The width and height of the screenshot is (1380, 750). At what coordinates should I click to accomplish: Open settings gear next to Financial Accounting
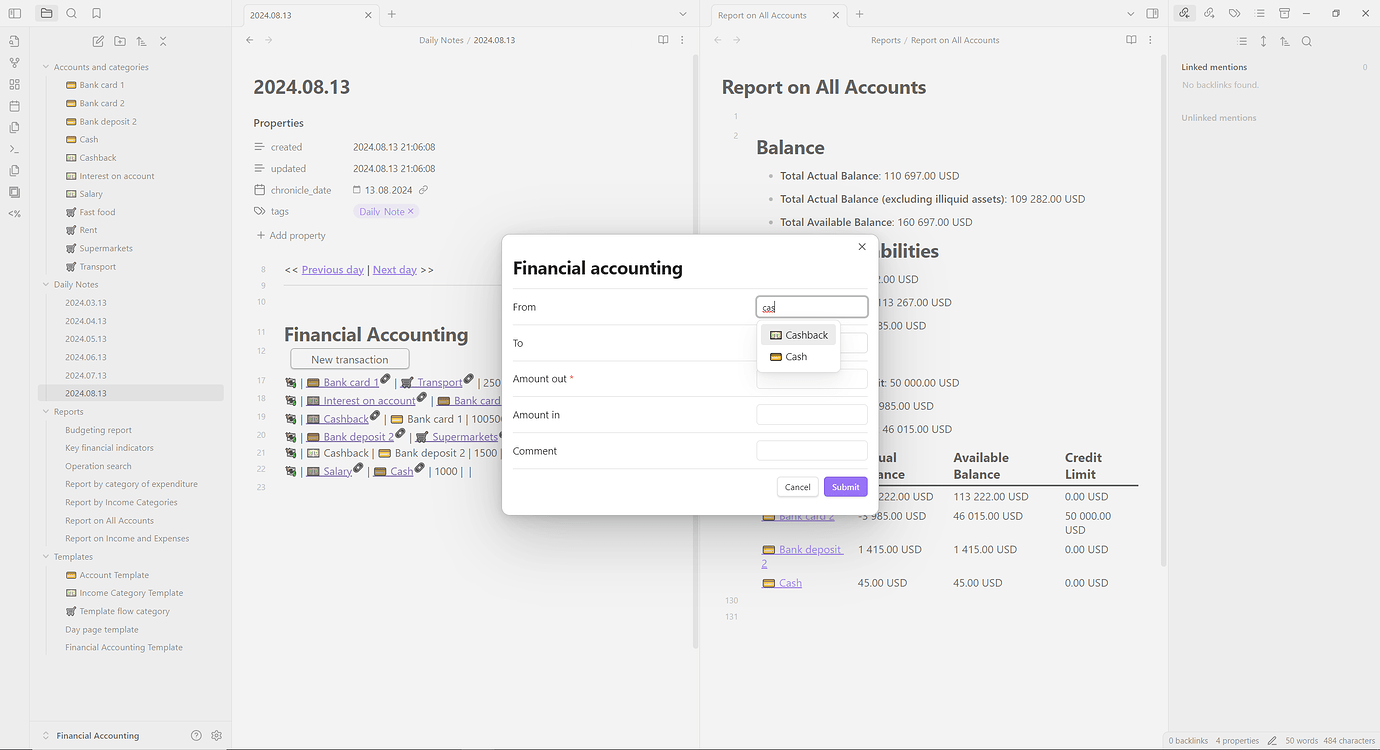click(216, 735)
